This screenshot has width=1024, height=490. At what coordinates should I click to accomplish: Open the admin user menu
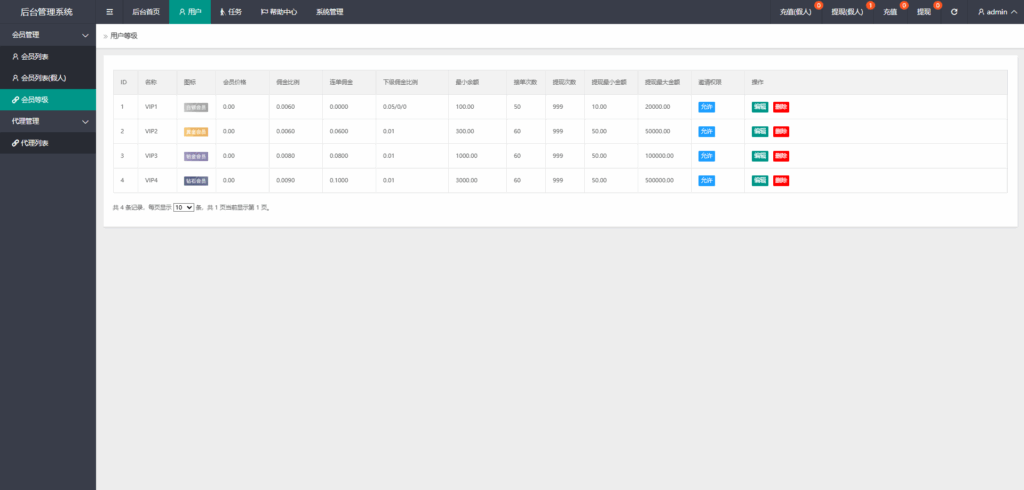(x=996, y=12)
